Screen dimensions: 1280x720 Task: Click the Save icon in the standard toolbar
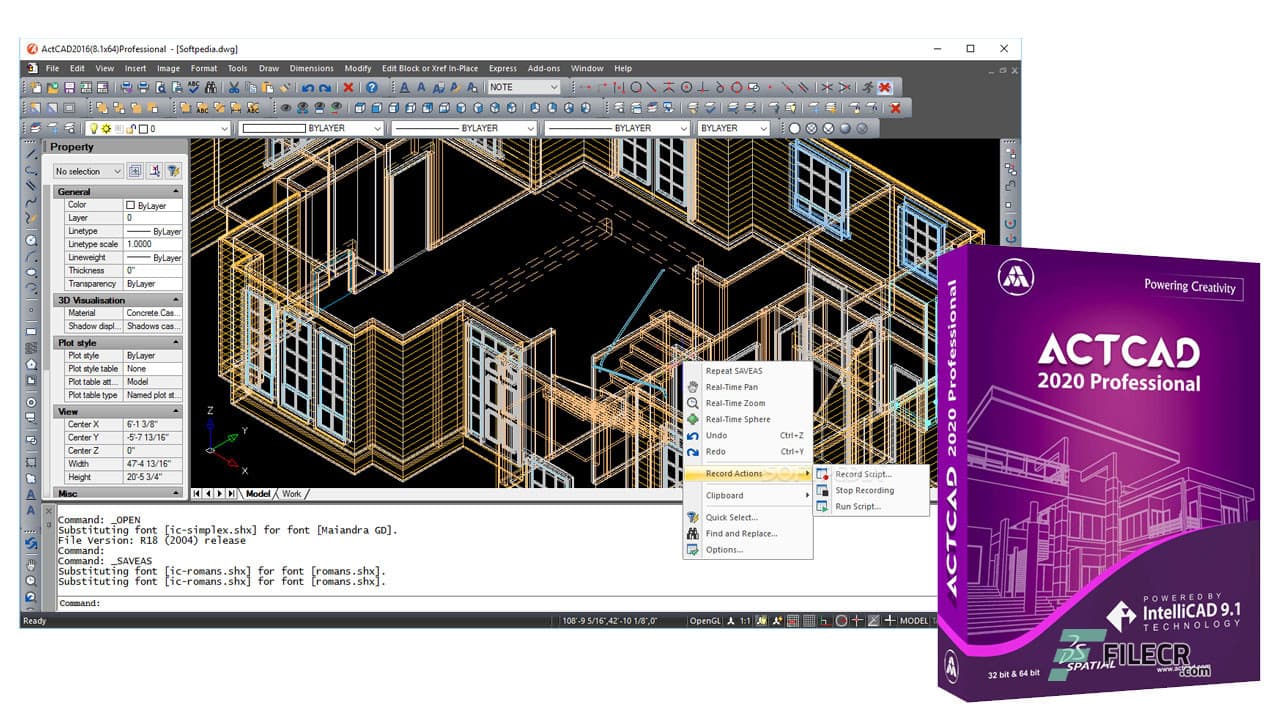pyautogui.click(x=69, y=87)
